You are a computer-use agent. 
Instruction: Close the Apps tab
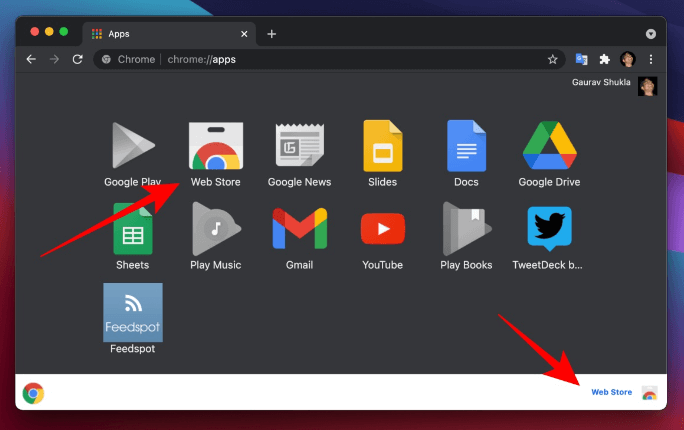244,34
